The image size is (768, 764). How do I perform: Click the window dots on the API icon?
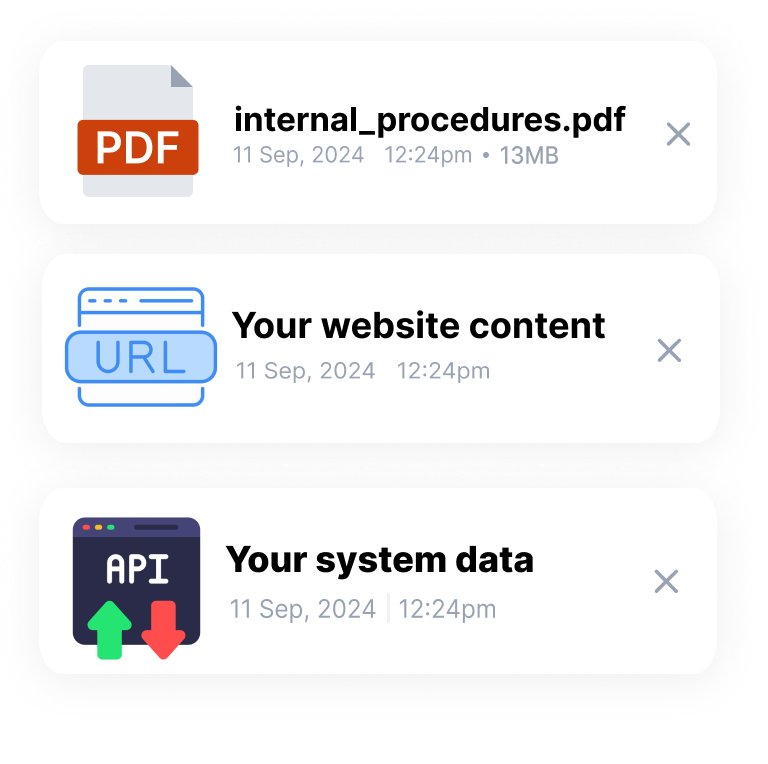pos(98,527)
